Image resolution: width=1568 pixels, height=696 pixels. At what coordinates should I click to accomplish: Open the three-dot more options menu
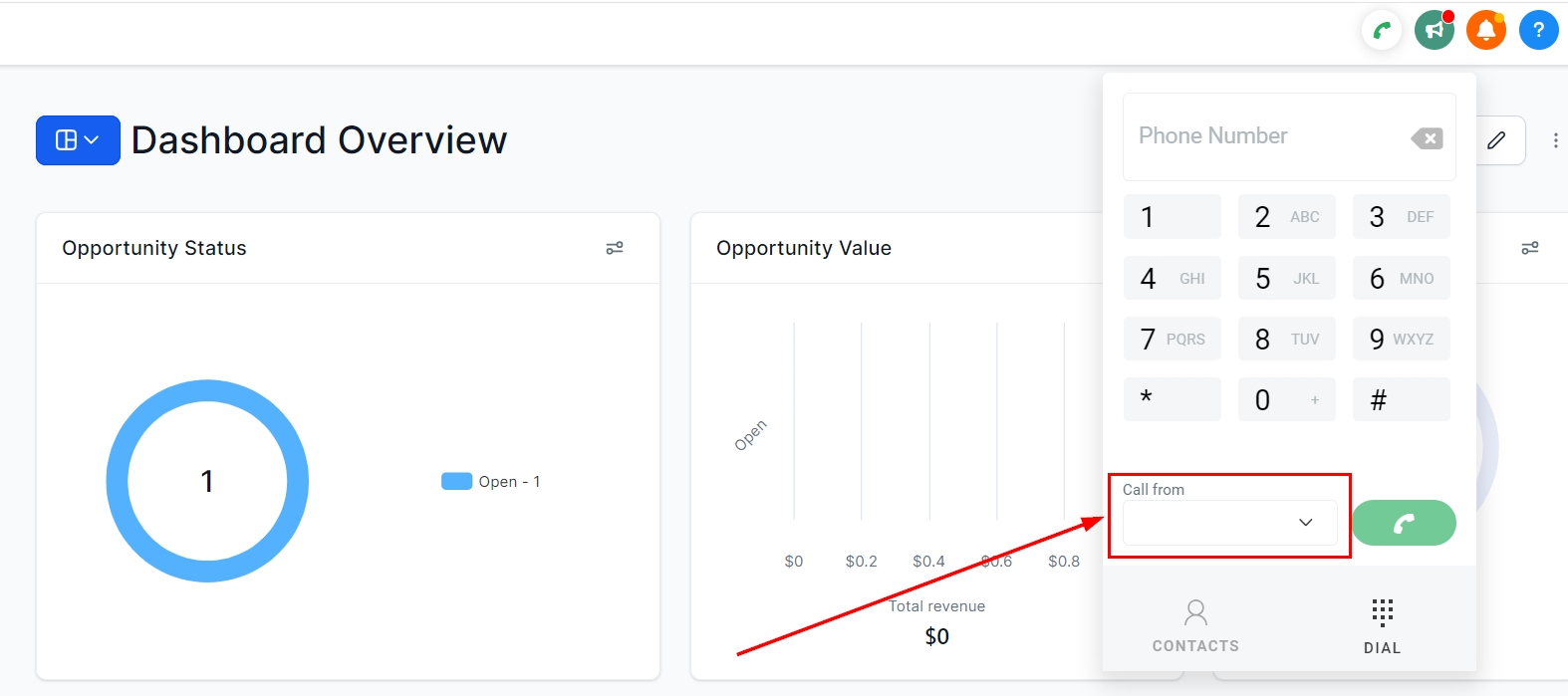click(x=1555, y=140)
